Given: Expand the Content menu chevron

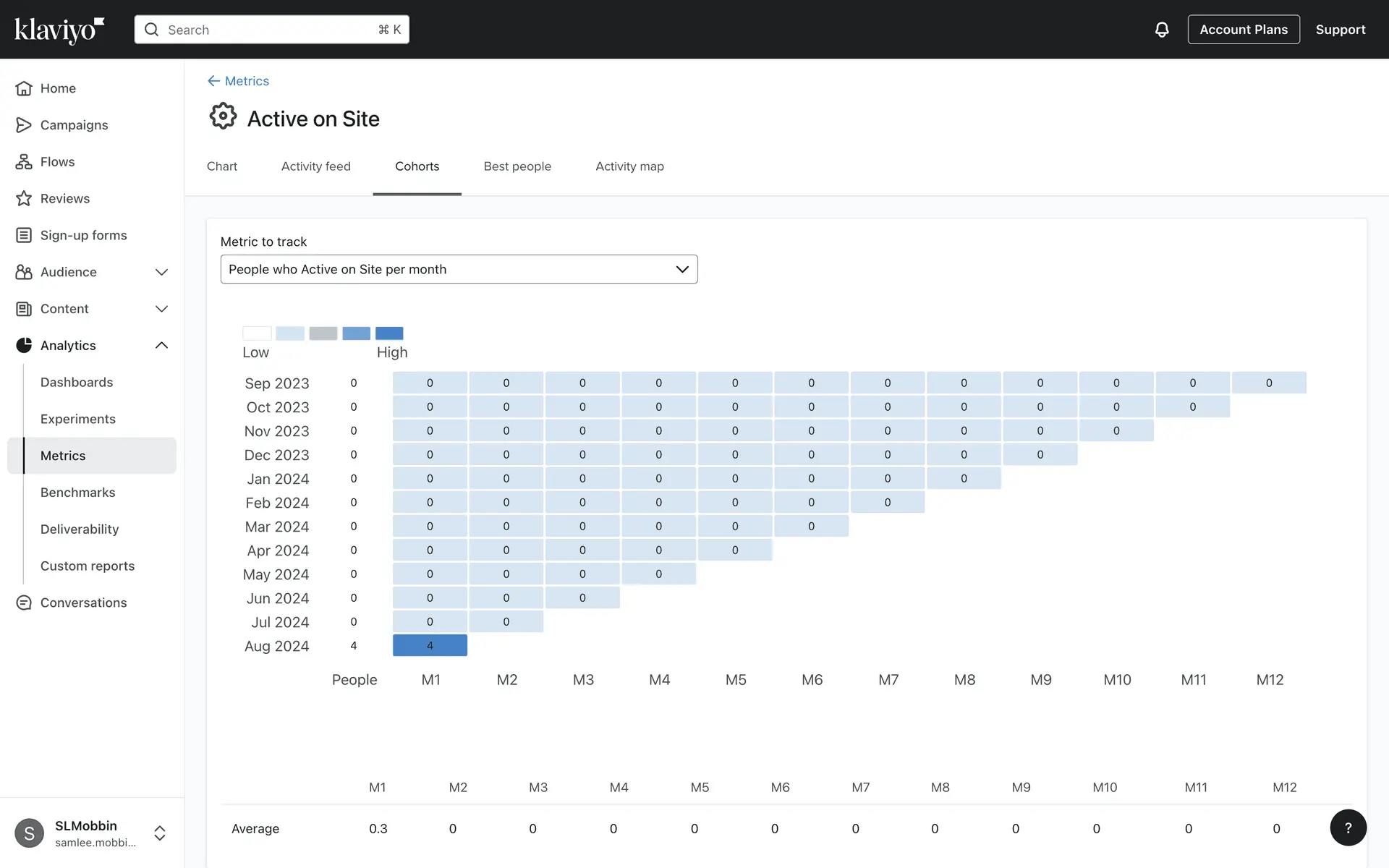Looking at the screenshot, I should 161,309.
